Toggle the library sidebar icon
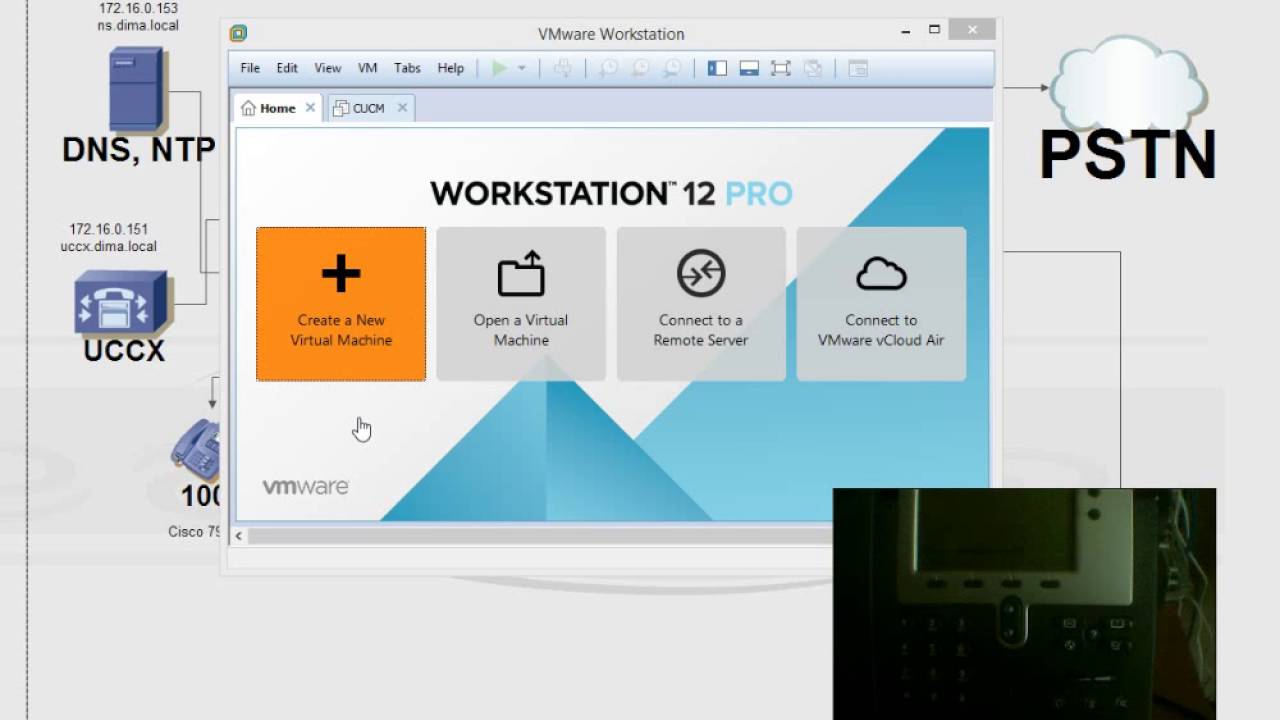Viewport: 1280px width, 720px height. [717, 68]
